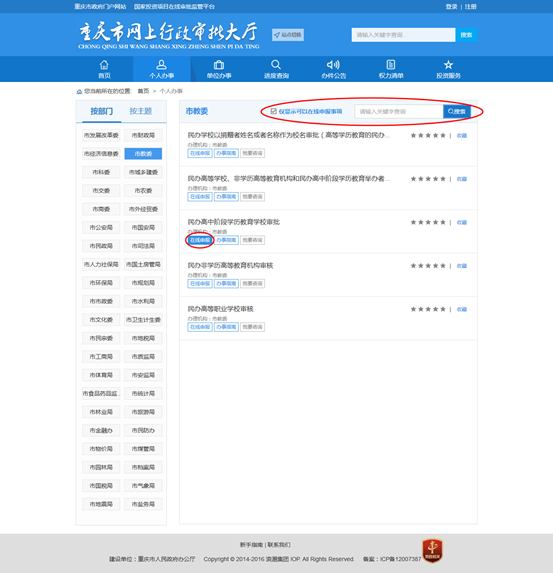This screenshot has width=553, height=573.
Task: Open the 投资服务 star icon
Action: (448, 65)
